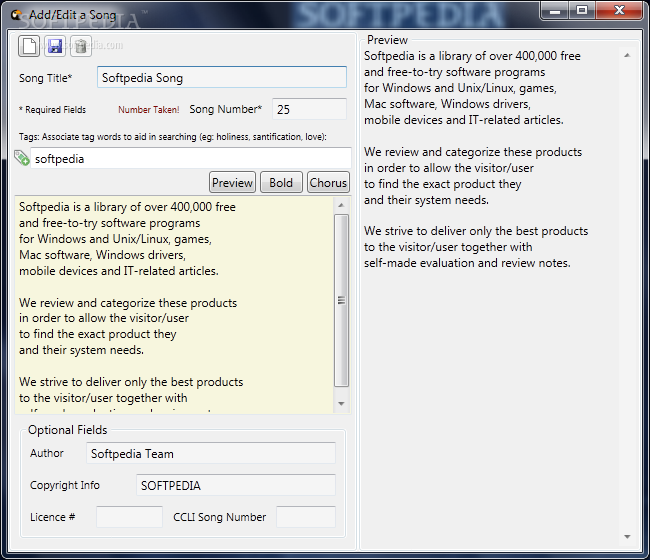Click Preview pane scroll up arrow
The image size is (650, 560).
point(627,55)
